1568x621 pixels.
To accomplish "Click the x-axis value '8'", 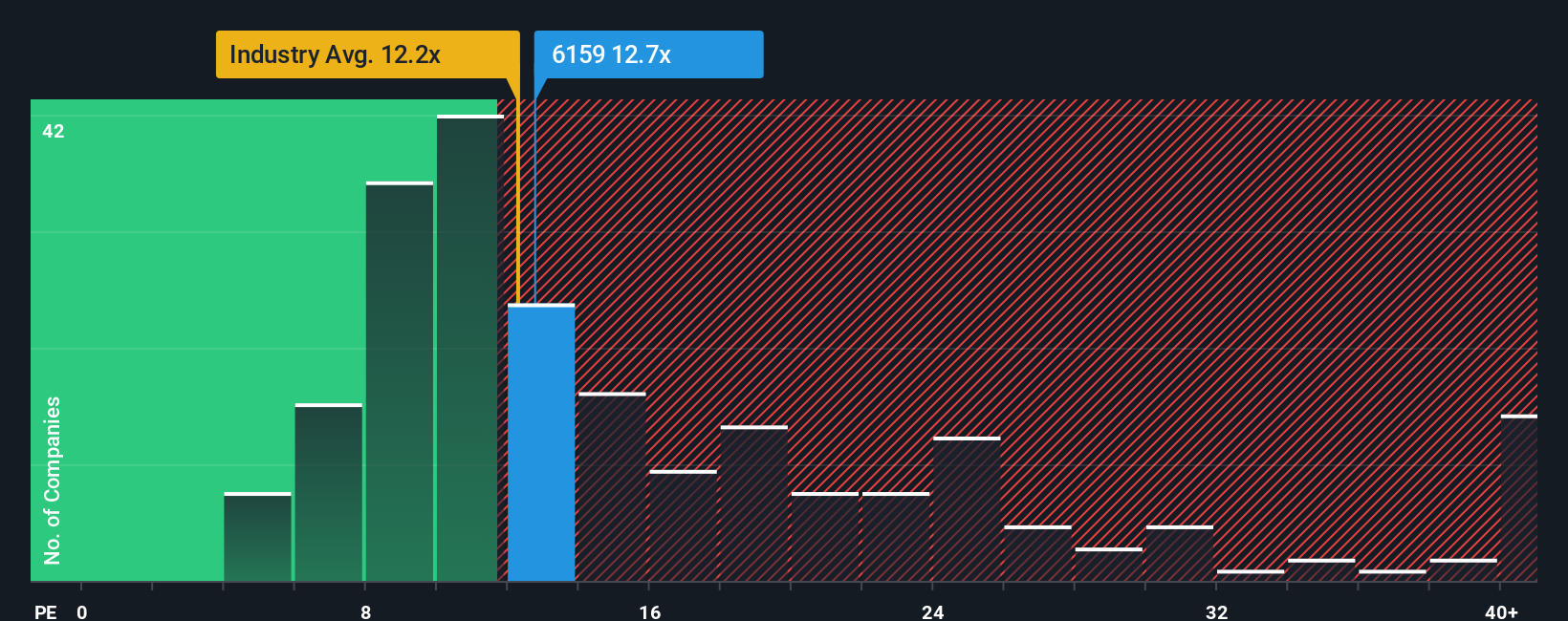I will [x=366, y=611].
